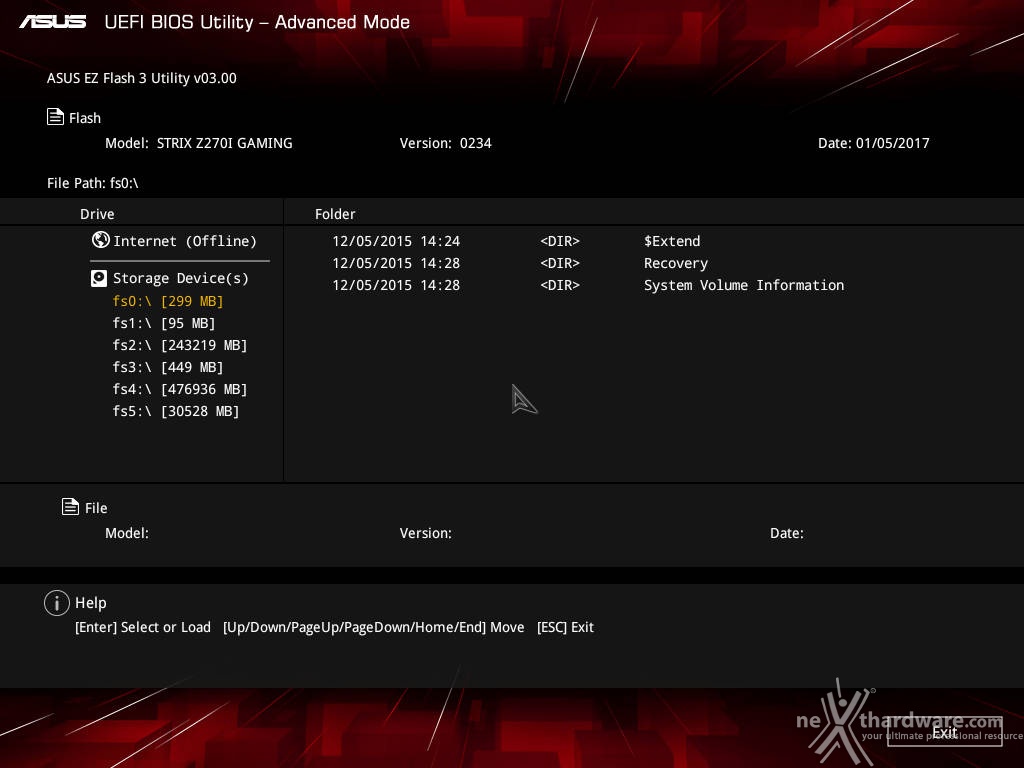
Task: Select drive fs1:\ [95 MB]
Action: (x=164, y=323)
